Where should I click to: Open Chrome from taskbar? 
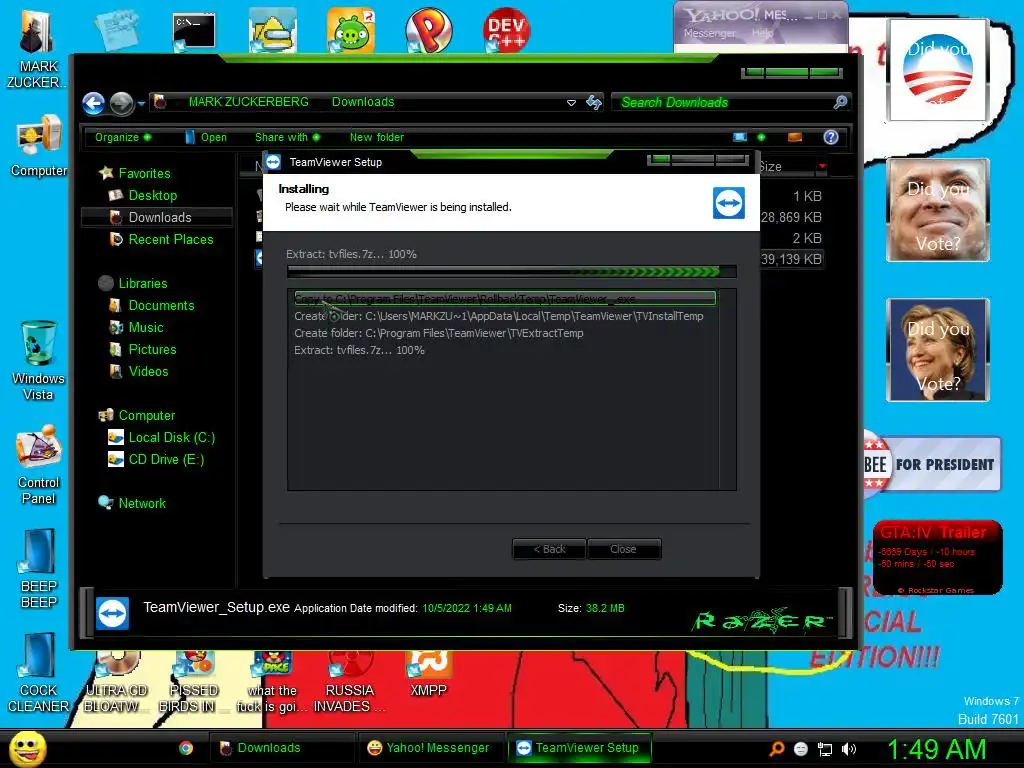click(x=186, y=748)
